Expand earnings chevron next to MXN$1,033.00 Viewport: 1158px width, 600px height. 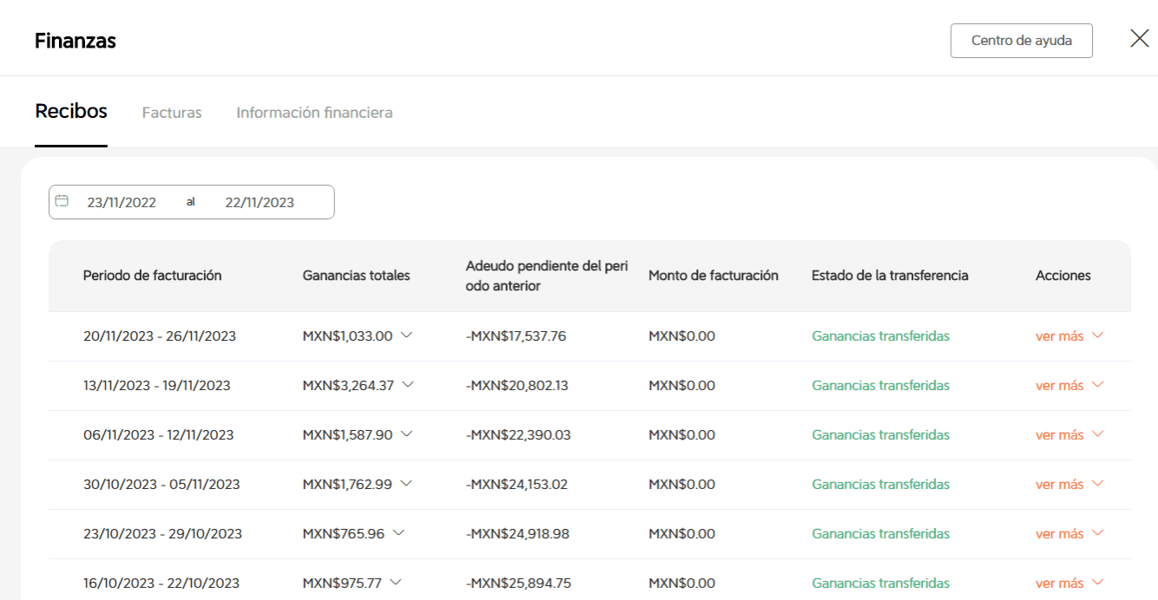click(x=406, y=336)
